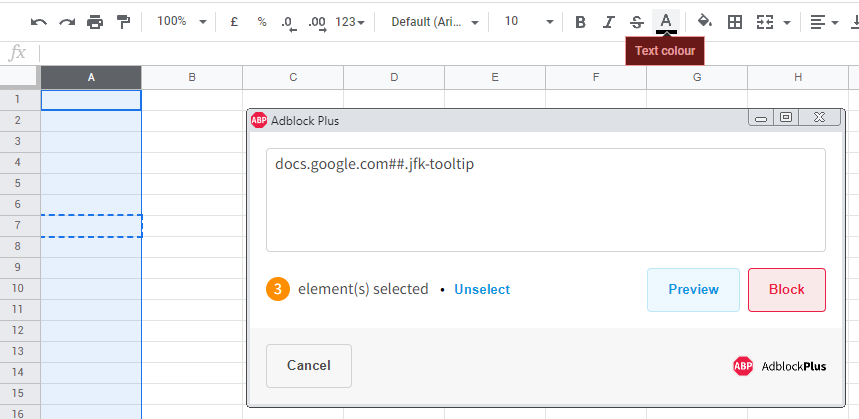Cancel the Adblock Plus dialog
Viewport: 859px width, 419px height.
click(x=309, y=366)
